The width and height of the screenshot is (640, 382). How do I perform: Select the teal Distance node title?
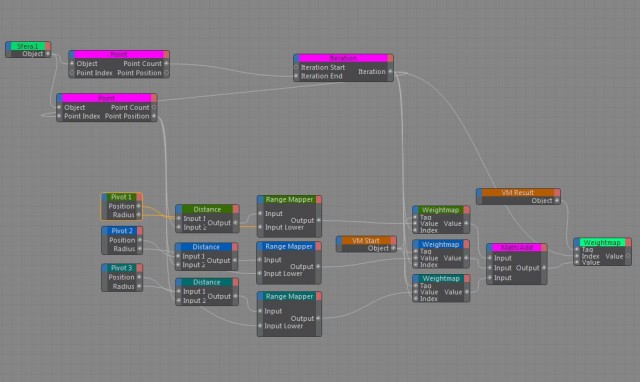[x=207, y=282]
